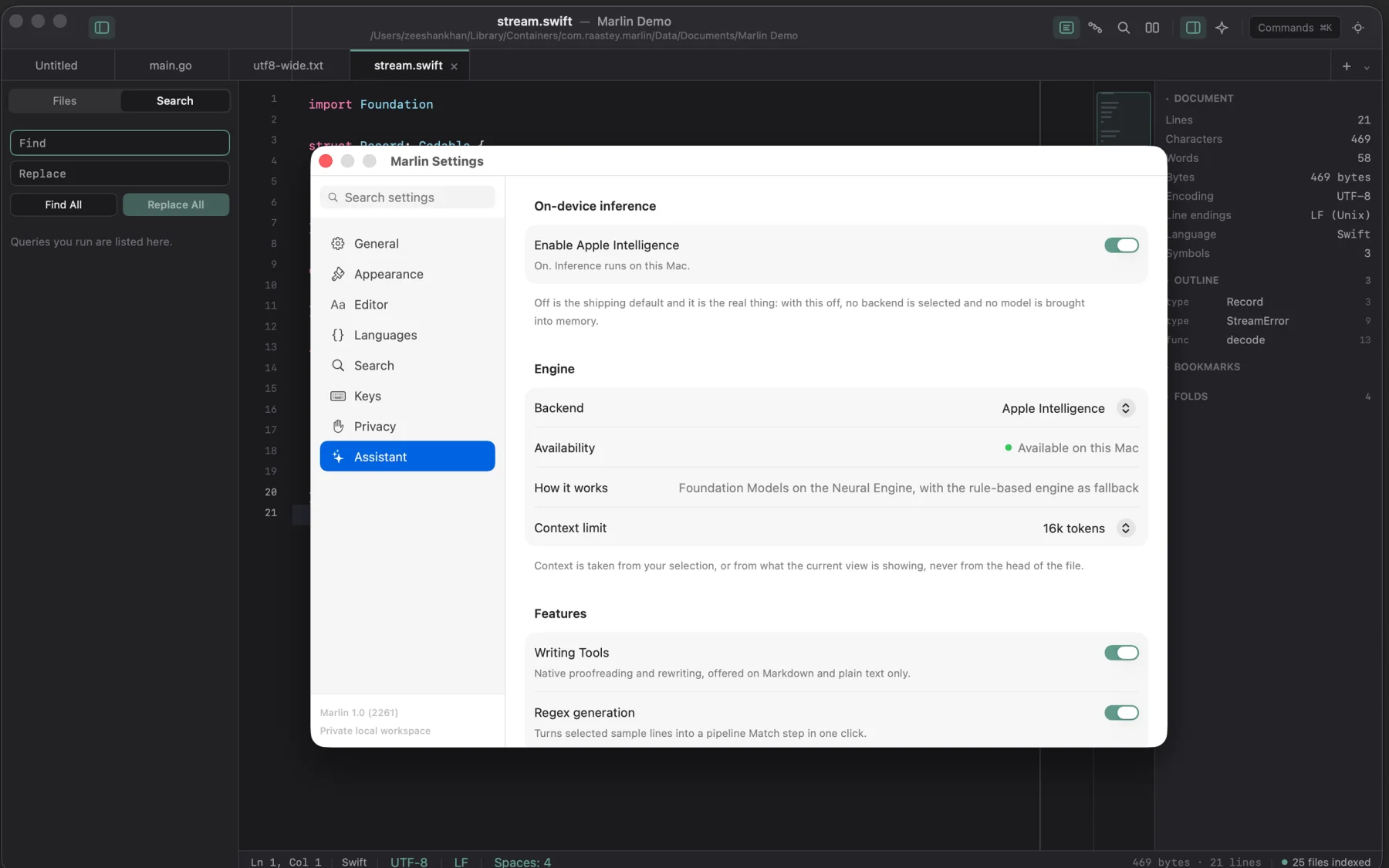Switch to the utf8-wide.txt tab
Image resolution: width=1389 pixels, height=868 pixels.
289,66
